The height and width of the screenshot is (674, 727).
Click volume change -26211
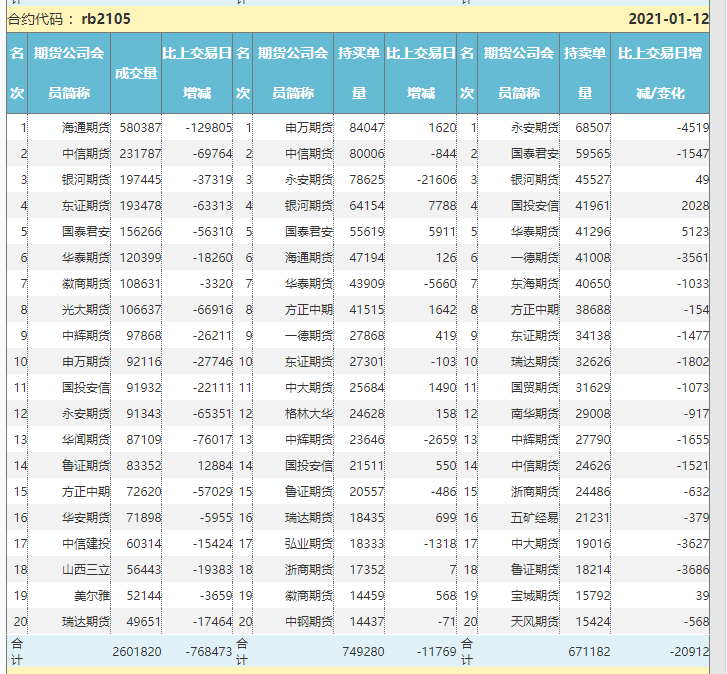click(x=212, y=335)
